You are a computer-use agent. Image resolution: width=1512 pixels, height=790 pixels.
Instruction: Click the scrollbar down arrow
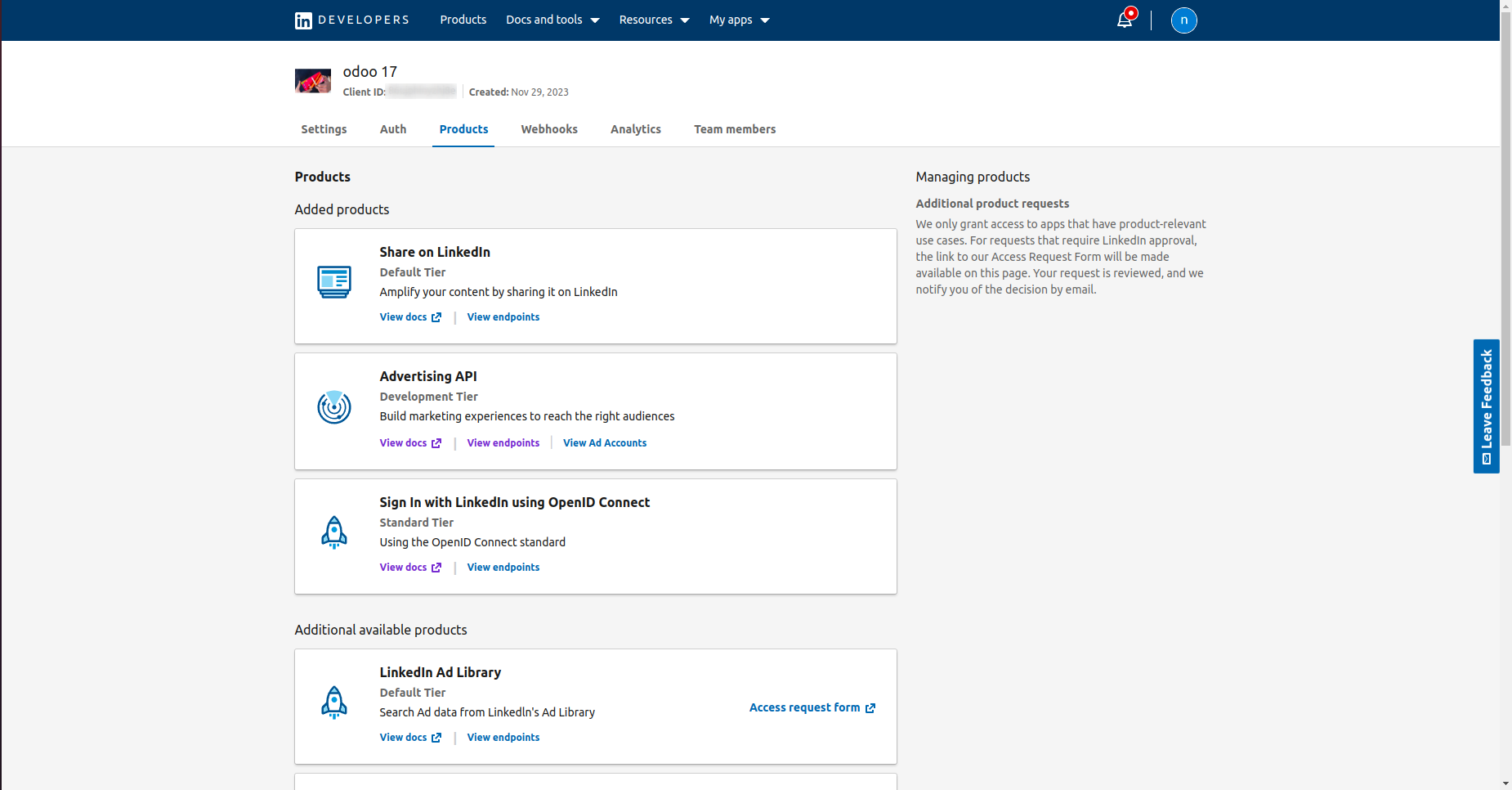(1506, 783)
